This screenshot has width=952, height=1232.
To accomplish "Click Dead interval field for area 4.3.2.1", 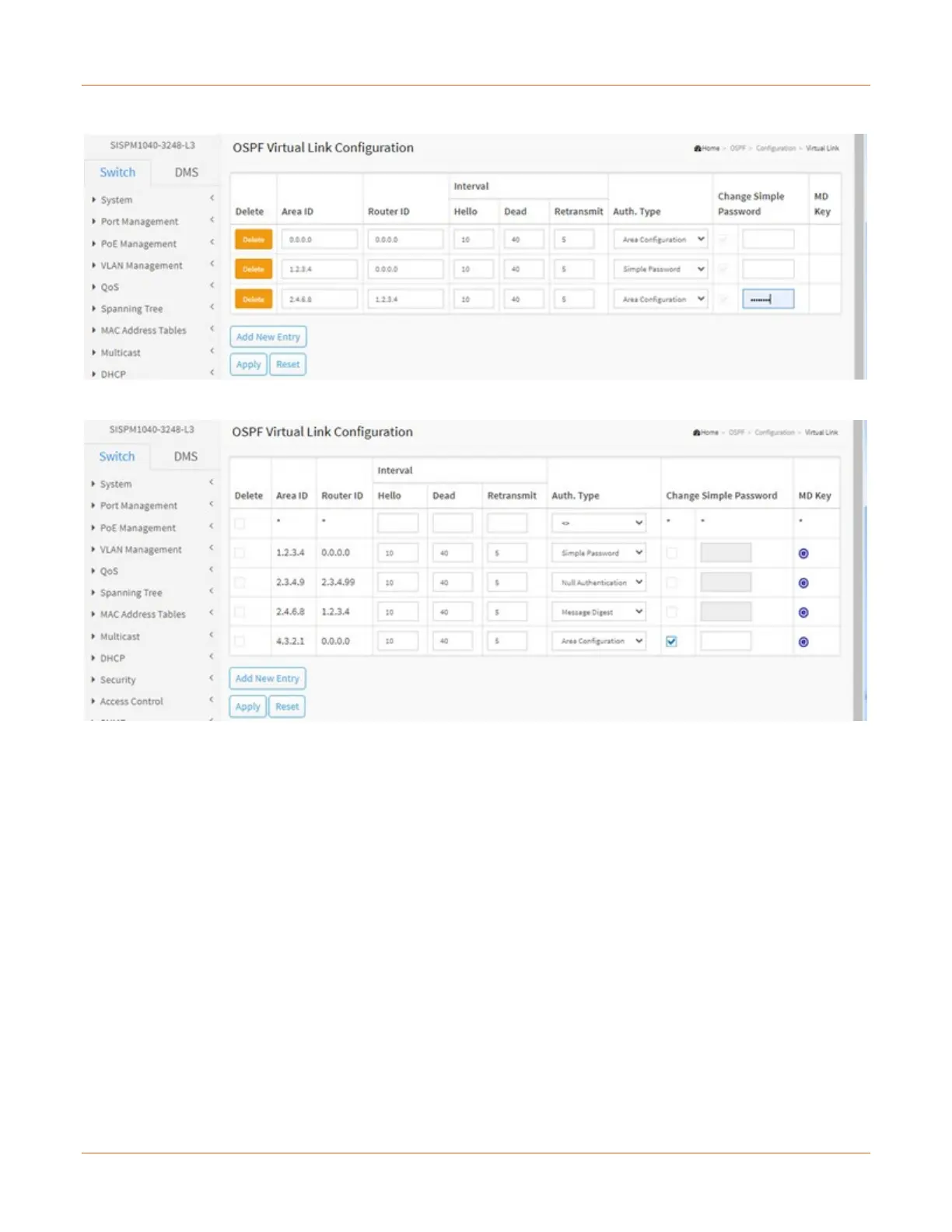I will (x=453, y=641).
